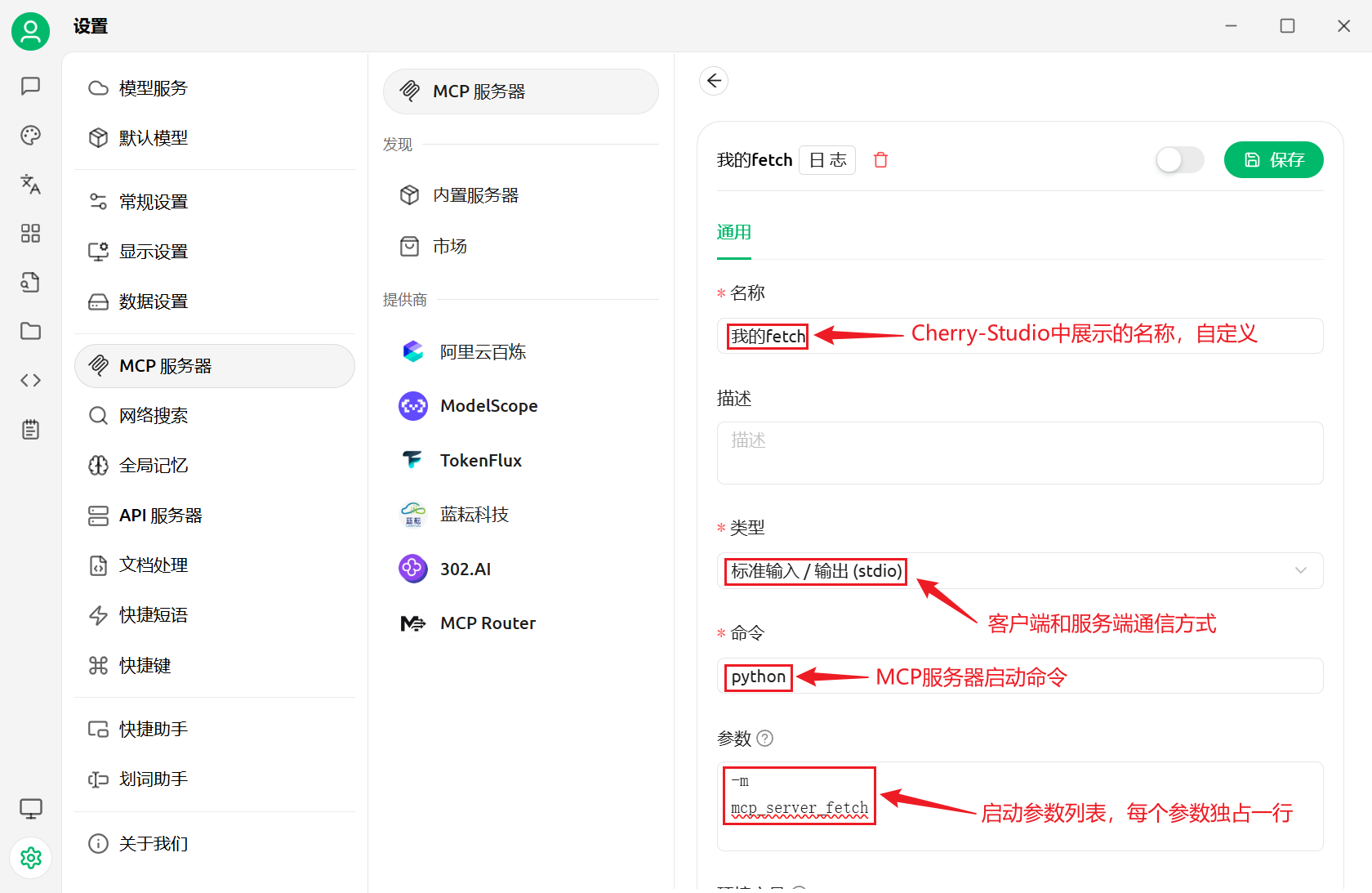Click into the 描述 text area
The height and width of the screenshot is (893, 1372).
(x=1020, y=453)
